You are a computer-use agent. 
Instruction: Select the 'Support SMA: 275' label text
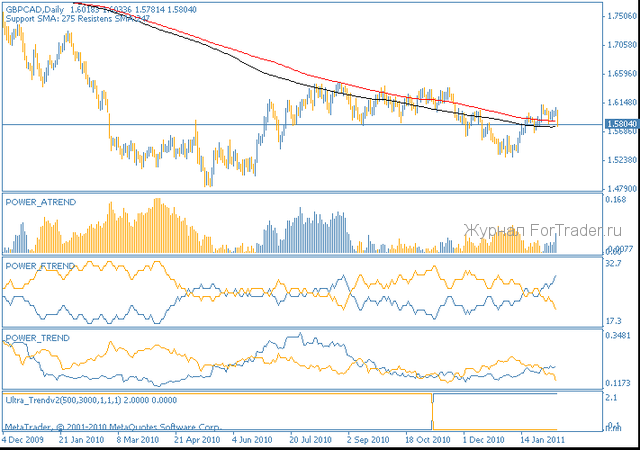[40, 19]
